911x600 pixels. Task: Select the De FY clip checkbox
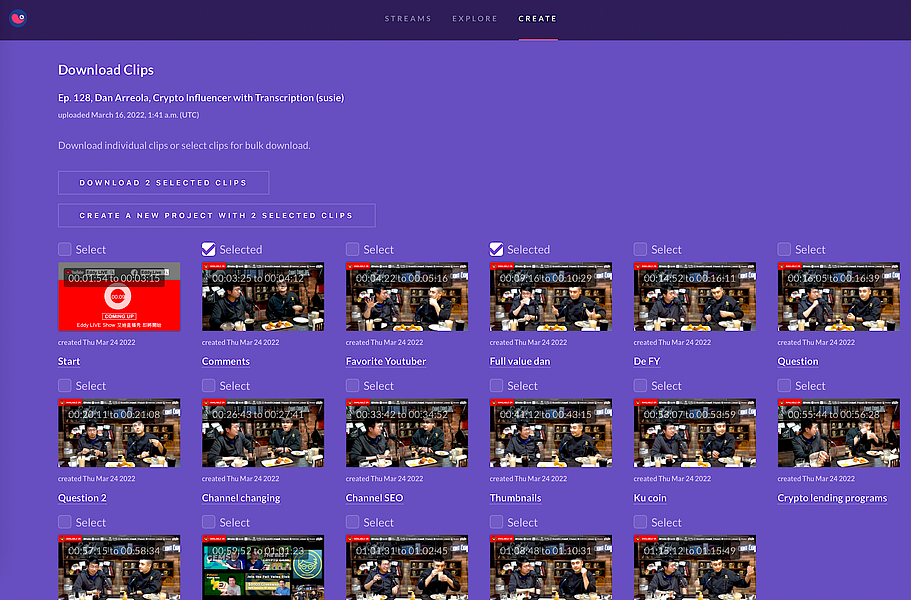click(640, 249)
